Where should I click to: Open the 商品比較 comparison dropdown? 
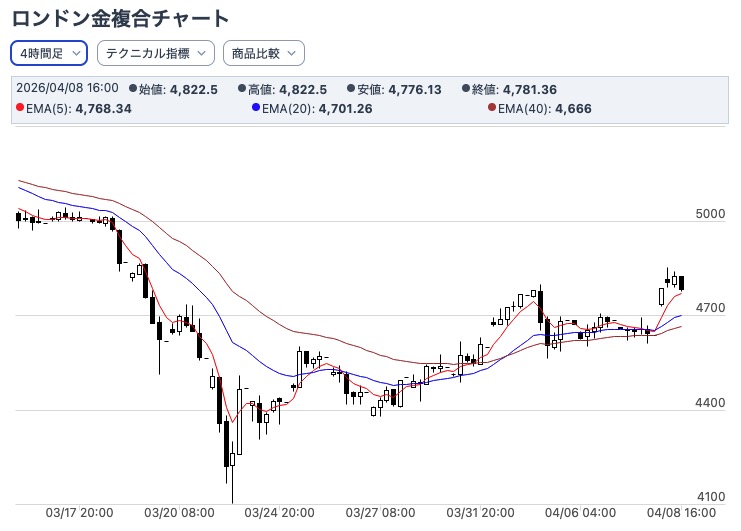pos(263,53)
